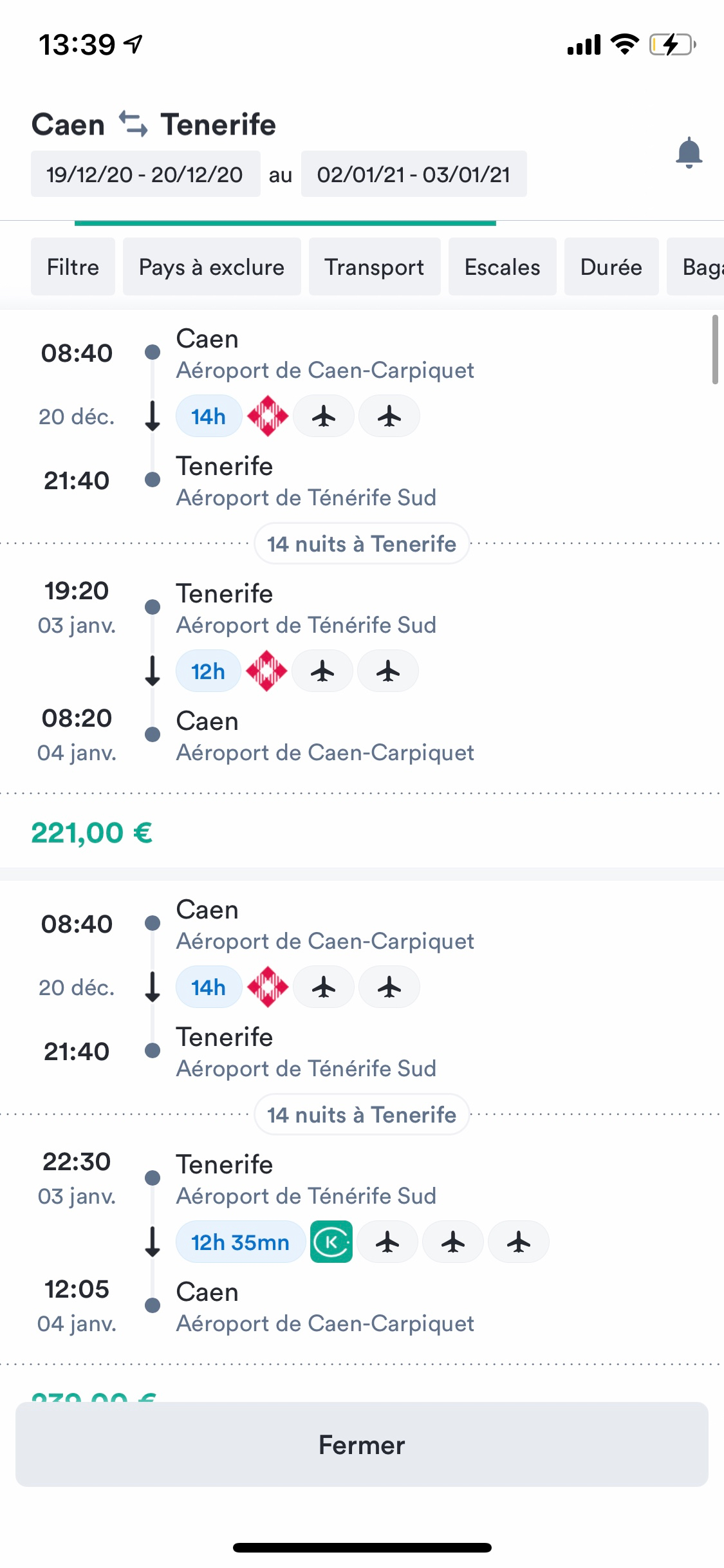Tap the 14h duration badge on first flight
724x1568 pixels.
[x=209, y=416]
